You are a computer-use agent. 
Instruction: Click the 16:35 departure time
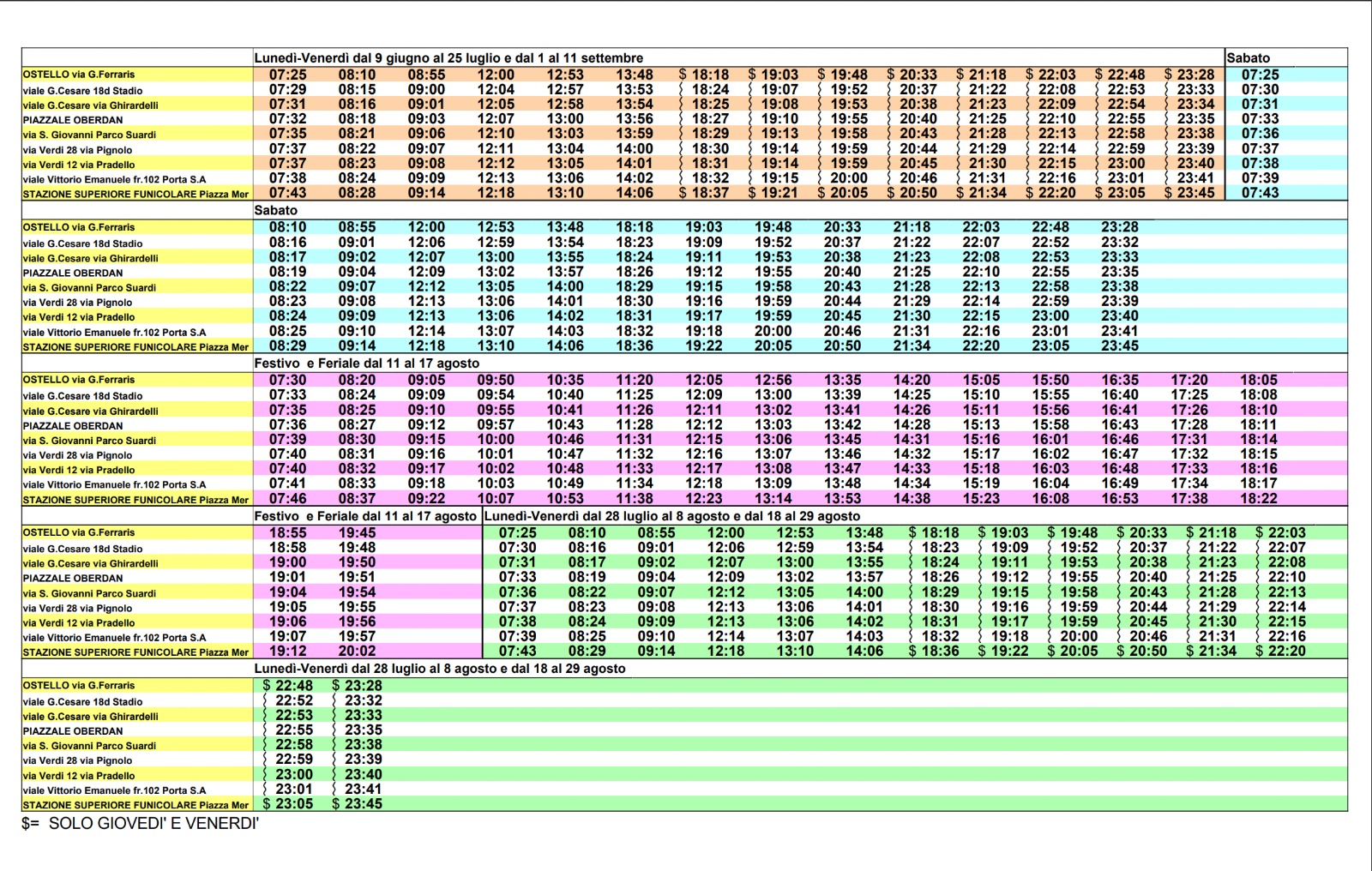(1120, 381)
